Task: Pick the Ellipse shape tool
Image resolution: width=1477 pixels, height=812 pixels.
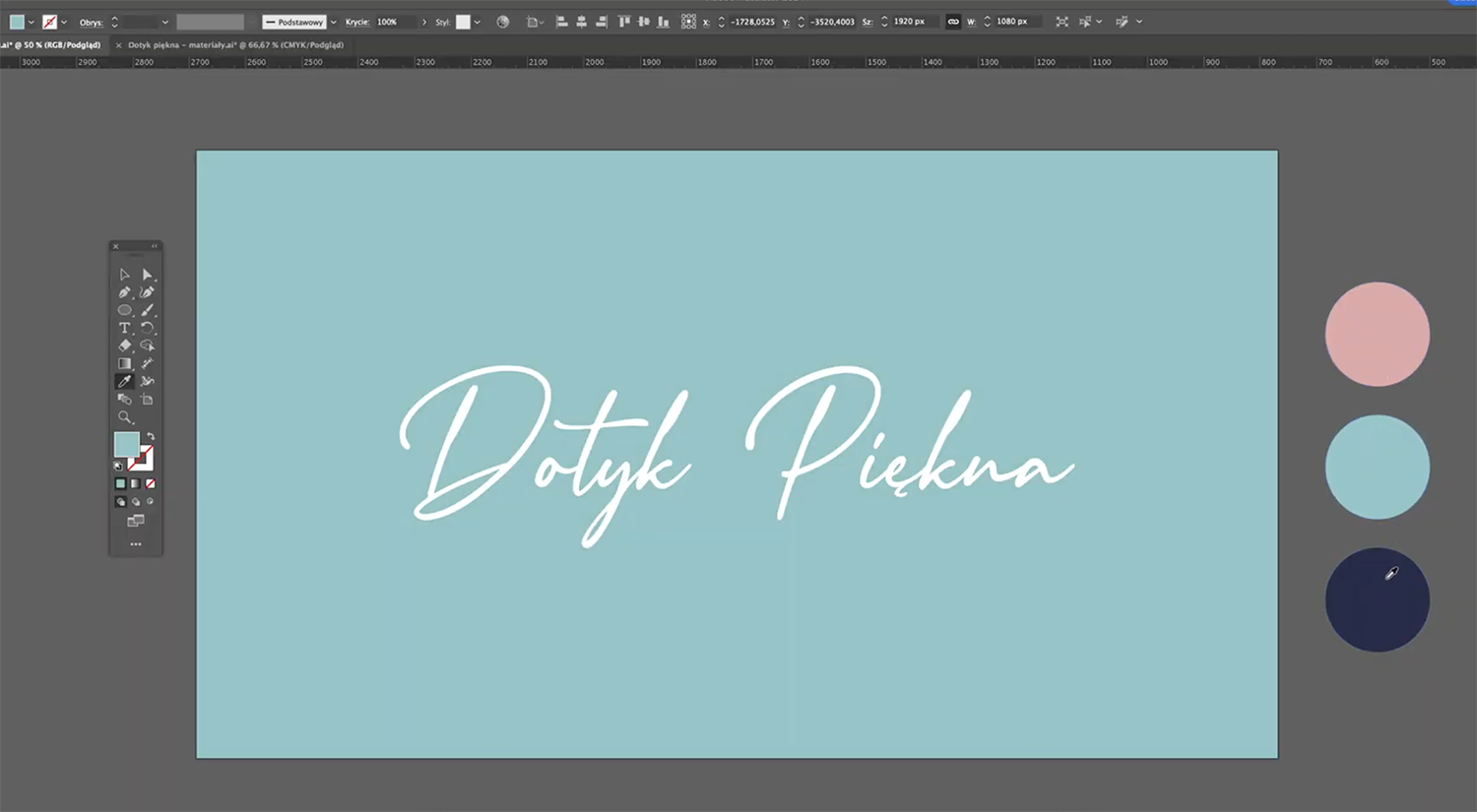Action: (x=124, y=310)
